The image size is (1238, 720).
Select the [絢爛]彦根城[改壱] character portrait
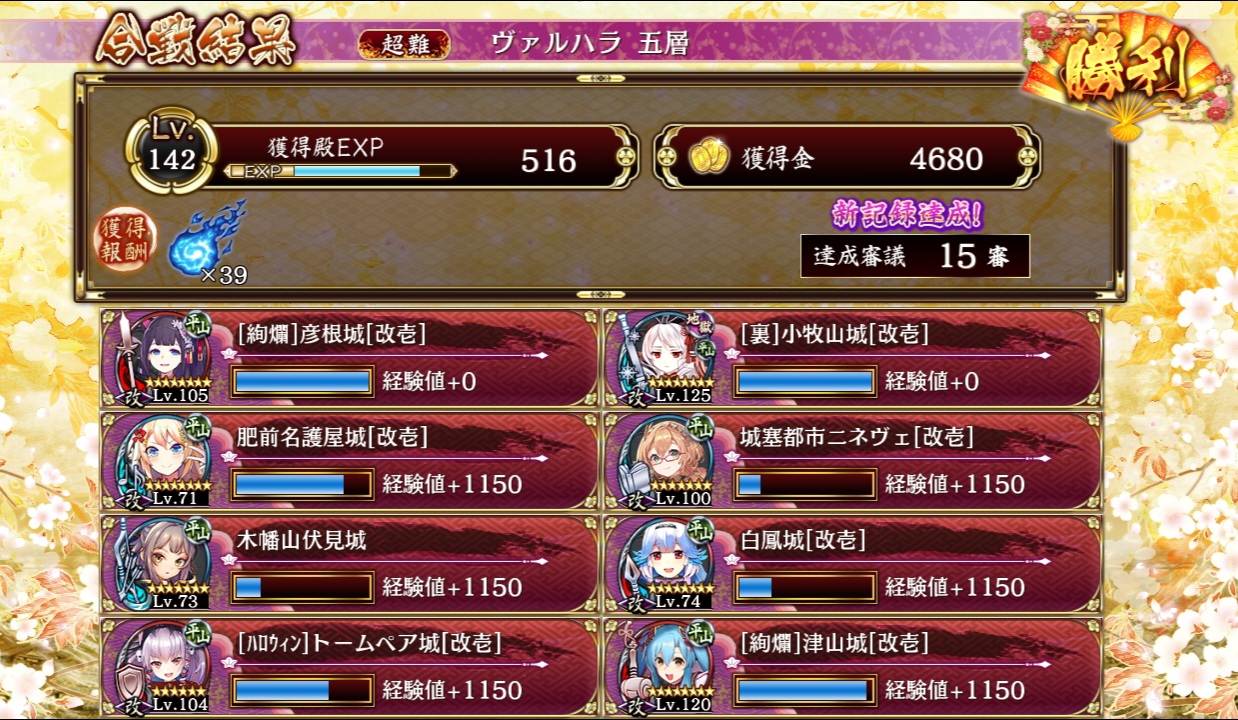[x=162, y=358]
